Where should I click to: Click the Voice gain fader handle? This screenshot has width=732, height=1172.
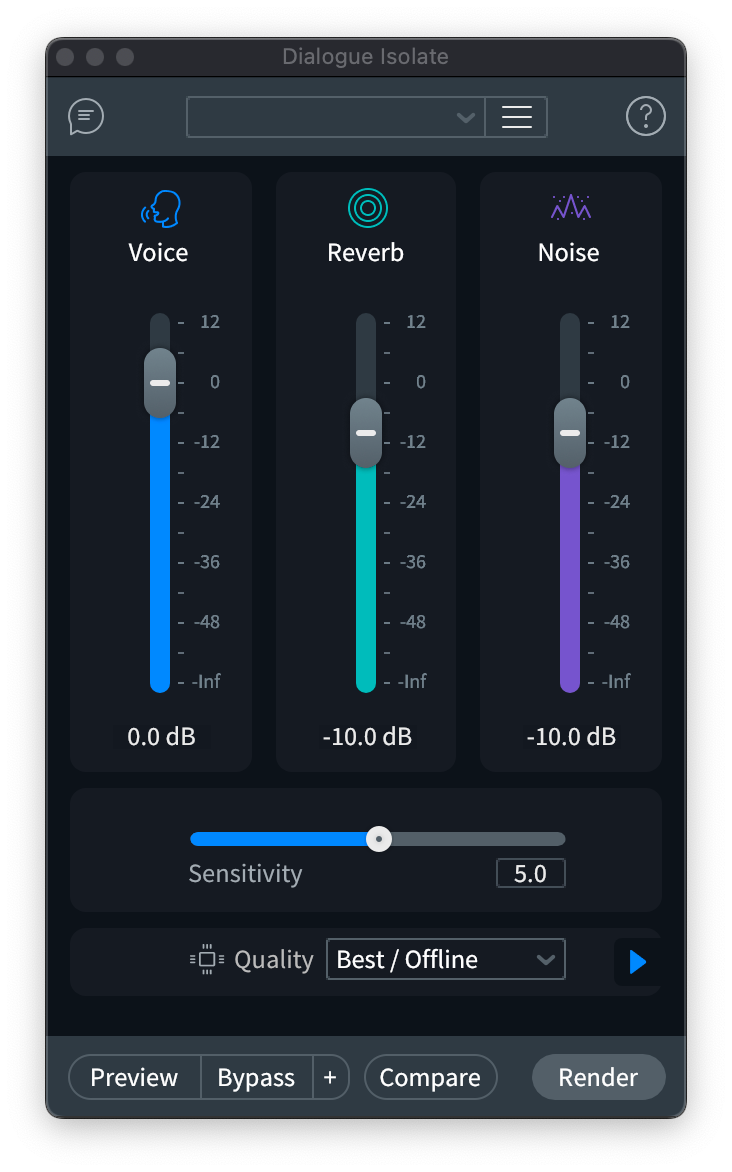point(160,383)
